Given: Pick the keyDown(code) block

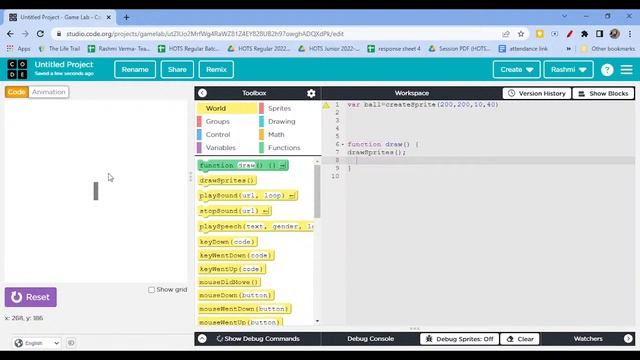Looking at the screenshot, I should [x=228, y=242].
